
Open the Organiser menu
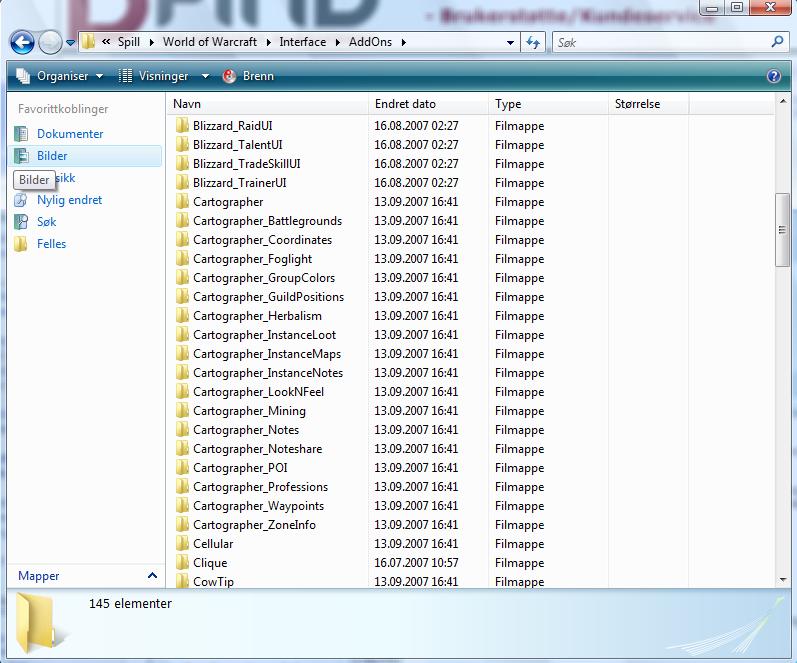tap(59, 76)
